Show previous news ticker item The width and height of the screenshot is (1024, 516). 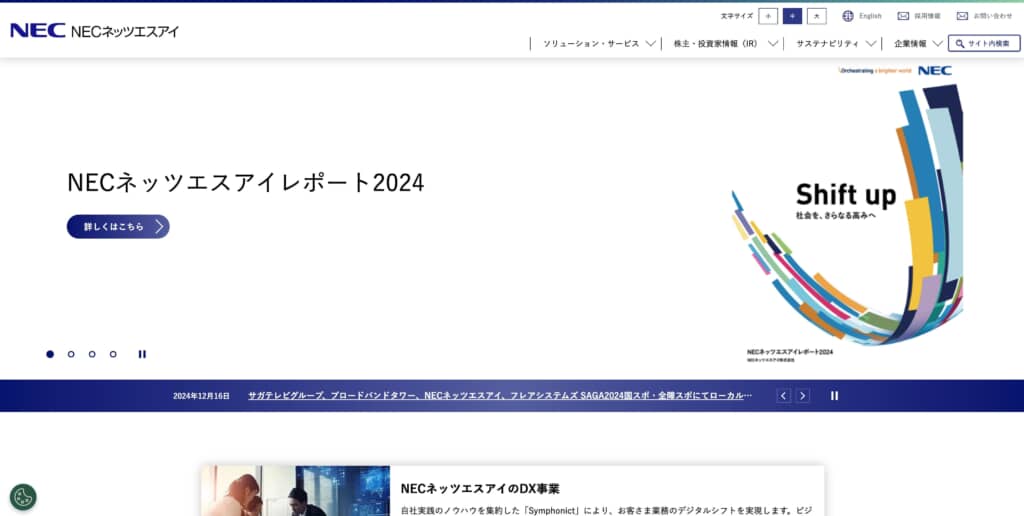pos(784,396)
